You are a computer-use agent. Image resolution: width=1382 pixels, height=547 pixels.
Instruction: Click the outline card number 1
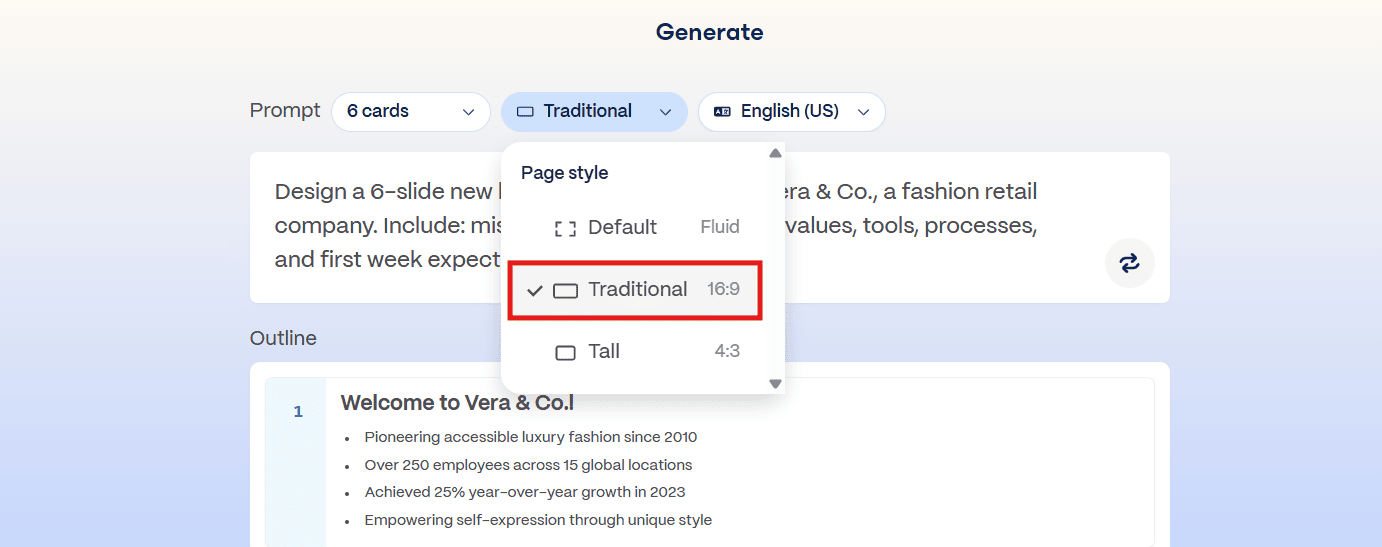[298, 412]
